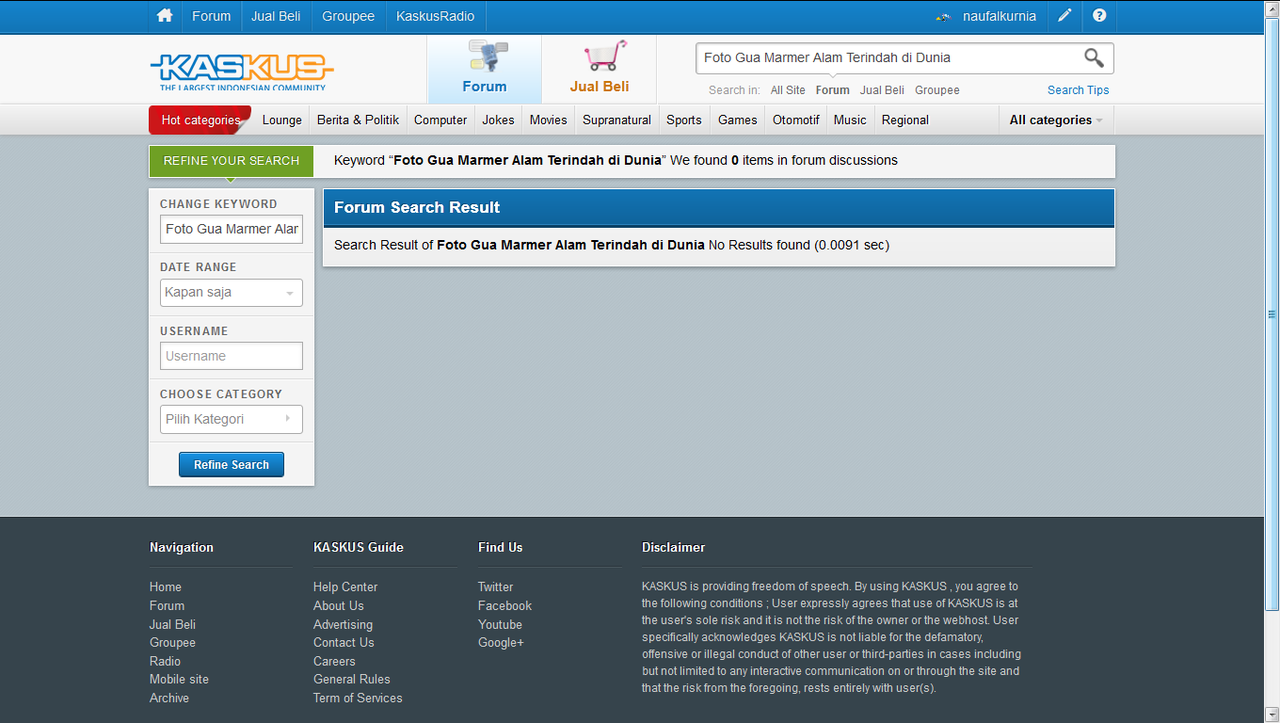Open the Careers link
Screen dimensions: 1280x723
coord(335,662)
